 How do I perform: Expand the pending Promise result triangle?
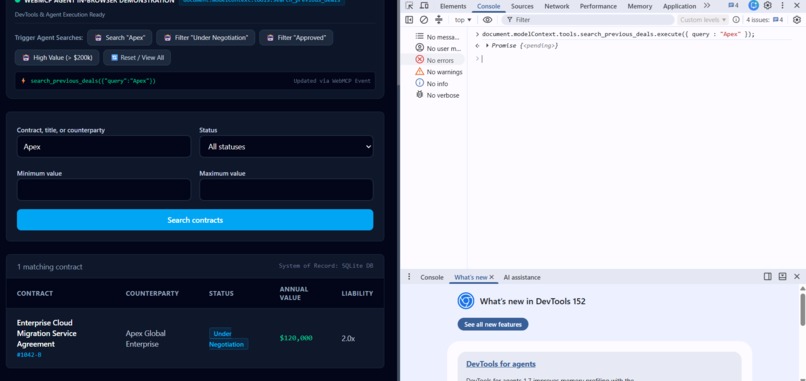(487, 46)
